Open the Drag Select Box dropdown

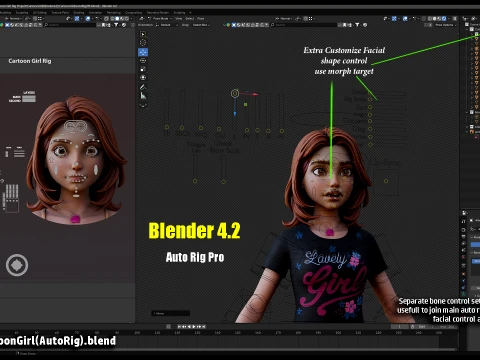coord(201,25)
